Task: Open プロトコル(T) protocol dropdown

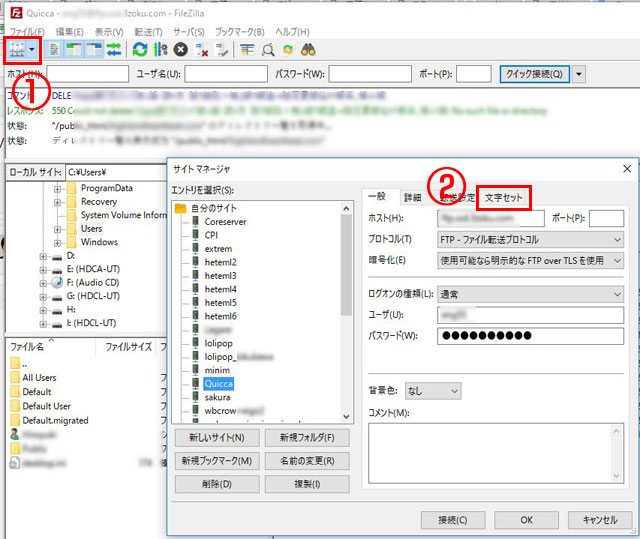Action: 530,240
